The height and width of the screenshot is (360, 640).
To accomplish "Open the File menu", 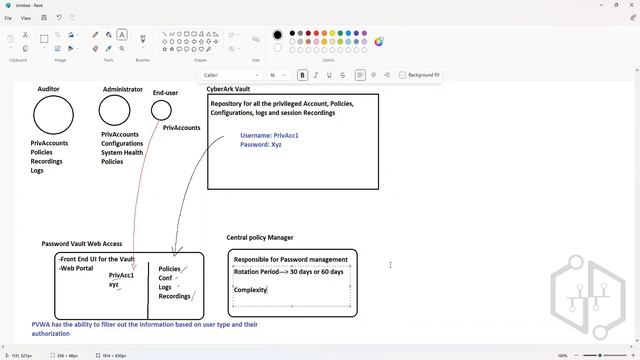I will click(x=8, y=18).
